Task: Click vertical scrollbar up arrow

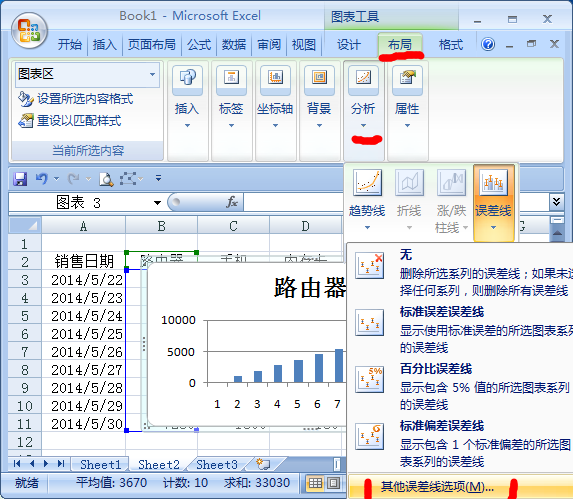Action: tap(557, 233)
